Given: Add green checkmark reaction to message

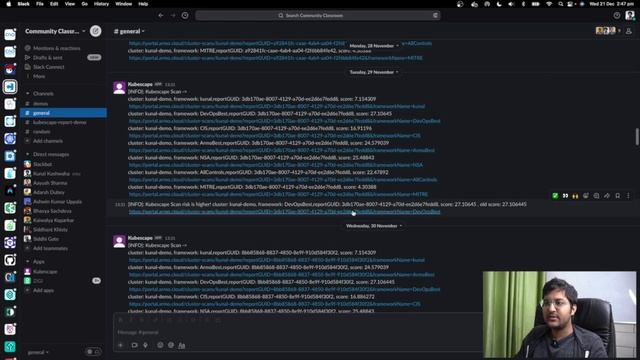Looking at the screenshot, I should tap(555, 196).
